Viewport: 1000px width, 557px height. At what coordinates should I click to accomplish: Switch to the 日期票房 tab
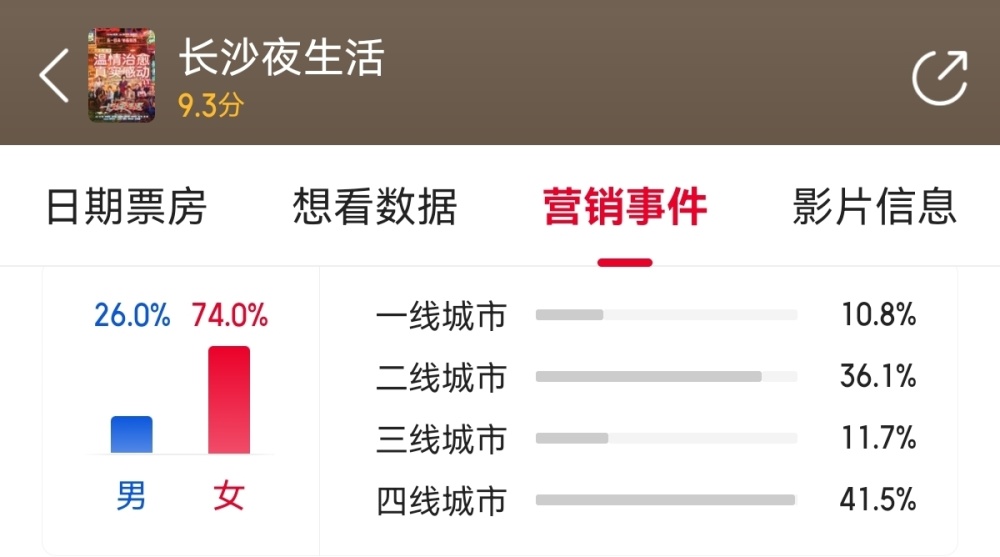click(x=126, y=207)
